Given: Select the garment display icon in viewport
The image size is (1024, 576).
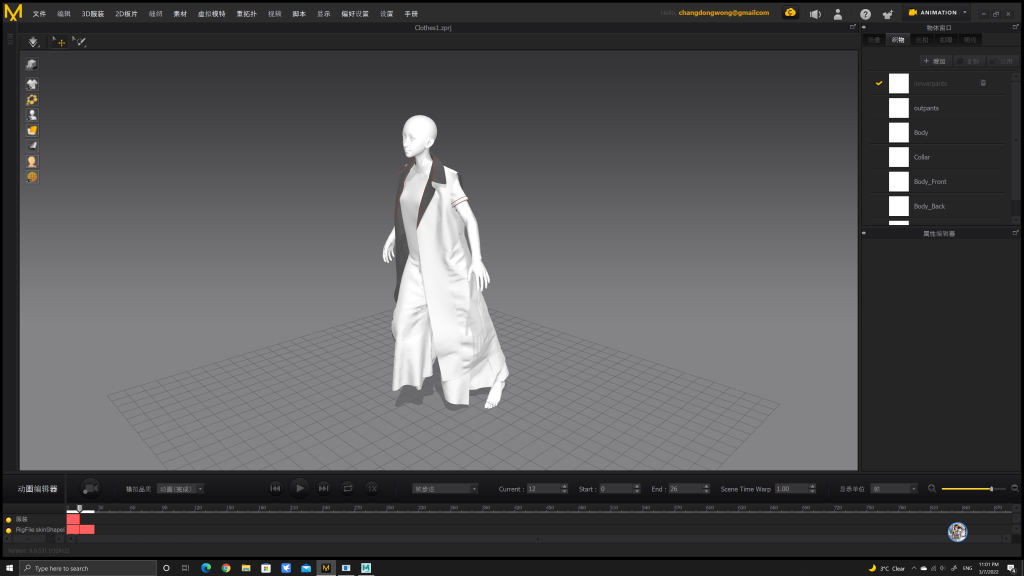Looking at the screenshot, I should click(x=32, y=85).
